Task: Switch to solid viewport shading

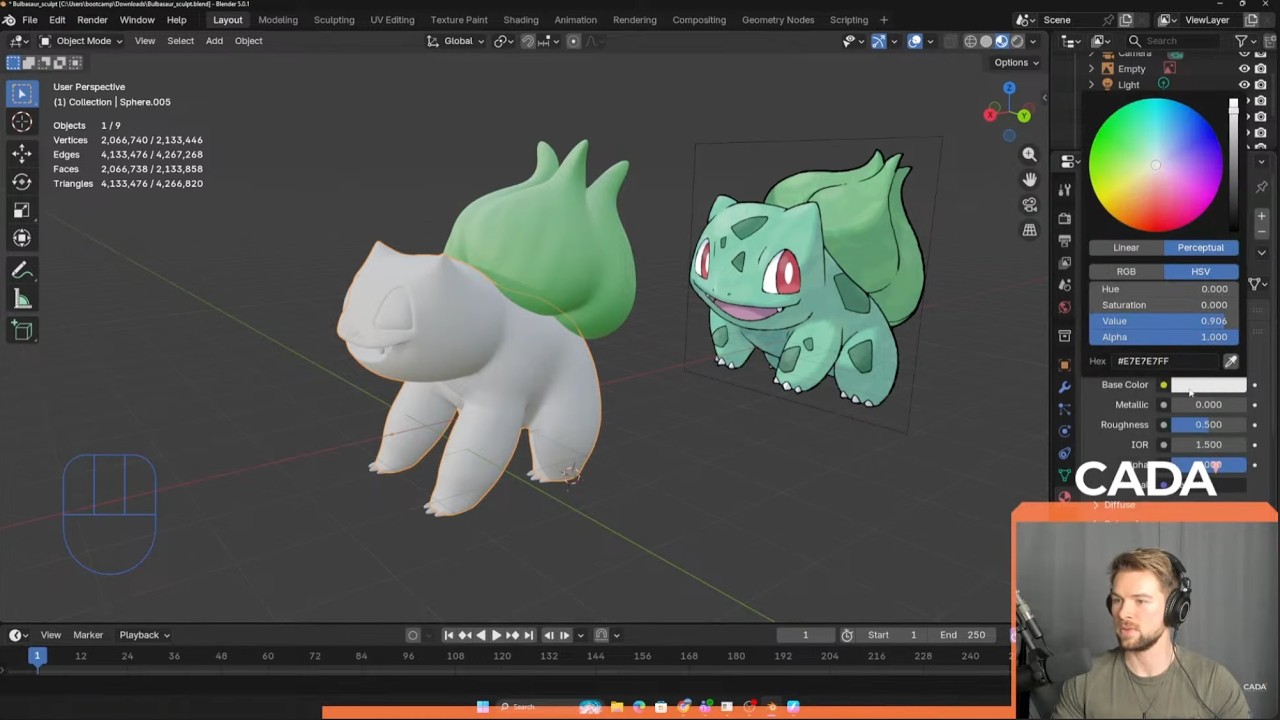Action: point(986,41)
